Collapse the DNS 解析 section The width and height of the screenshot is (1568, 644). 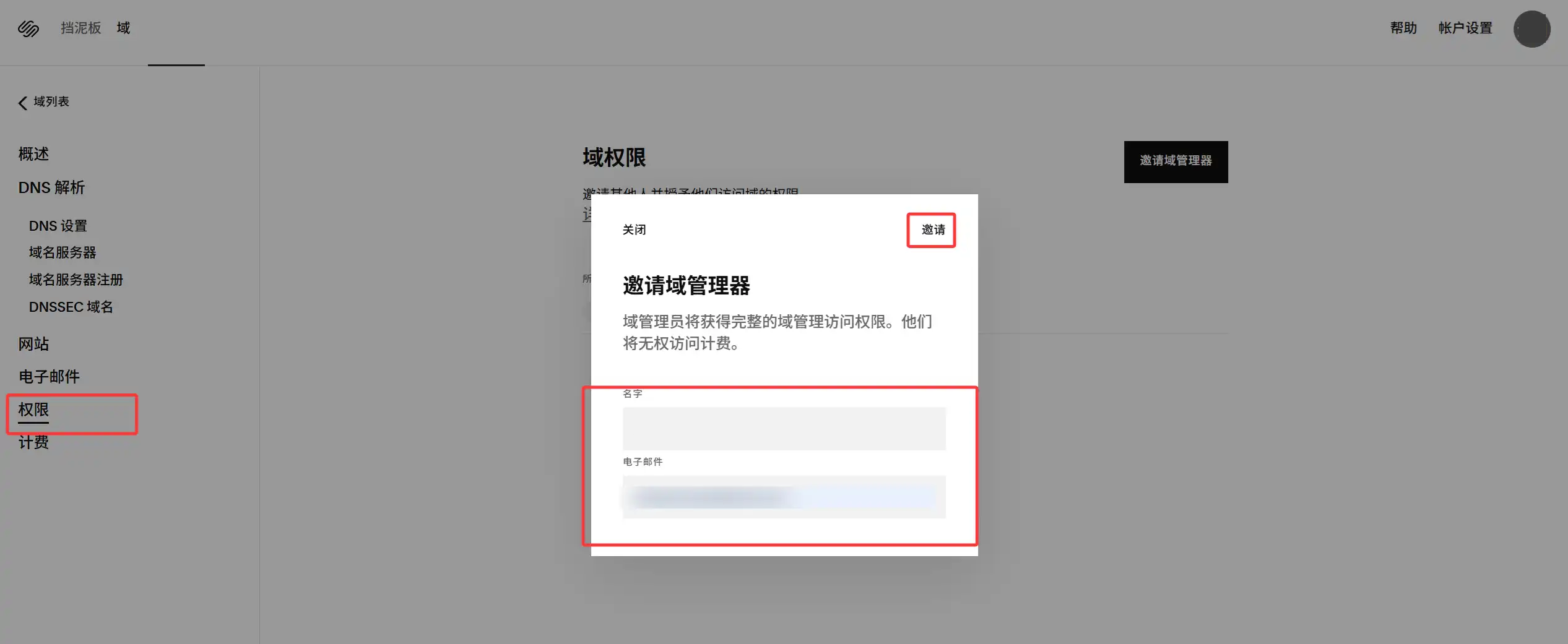click(51, 187)
